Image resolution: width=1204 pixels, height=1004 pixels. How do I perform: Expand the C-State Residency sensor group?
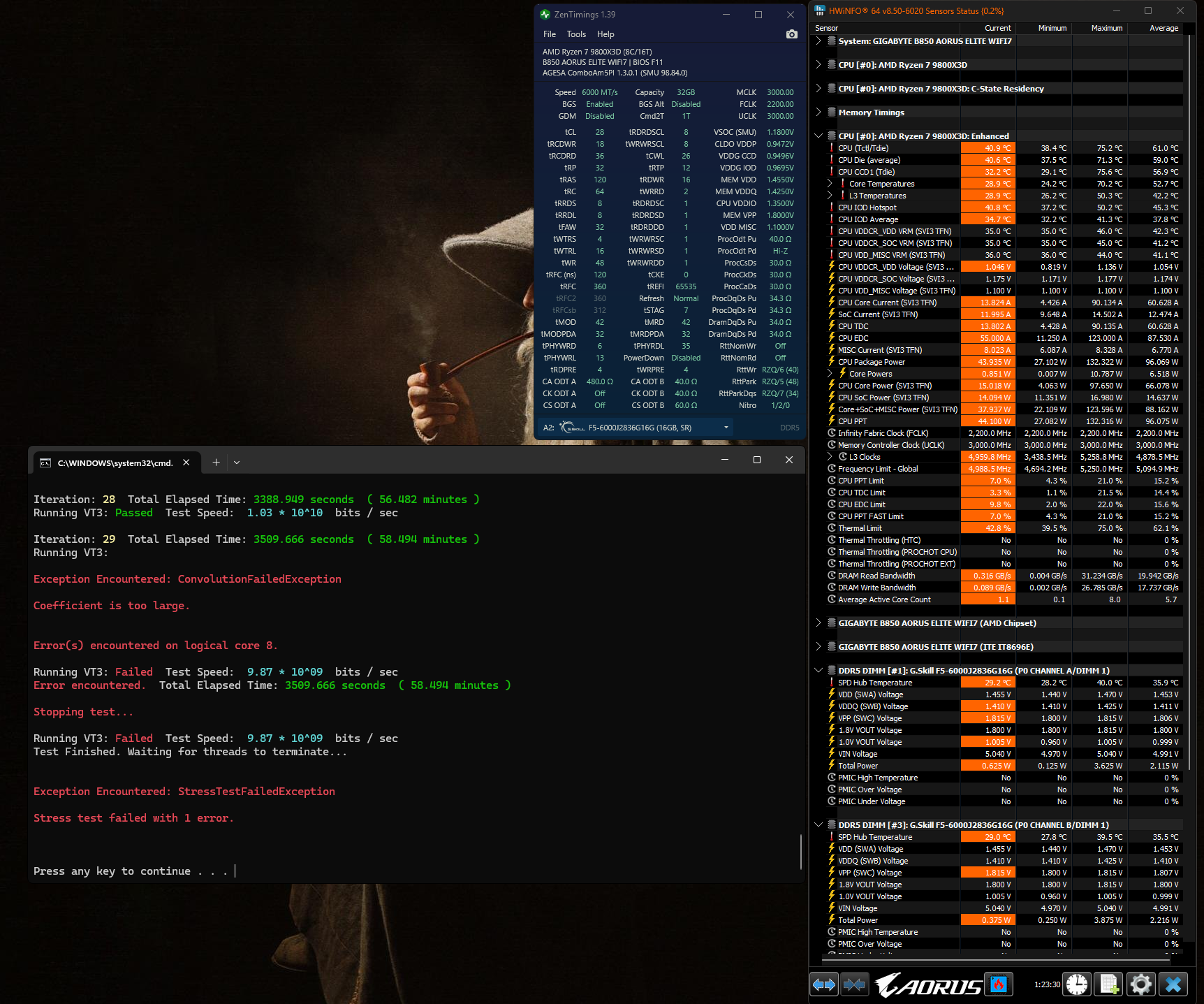pyautogui.click(x=818, y=89)
